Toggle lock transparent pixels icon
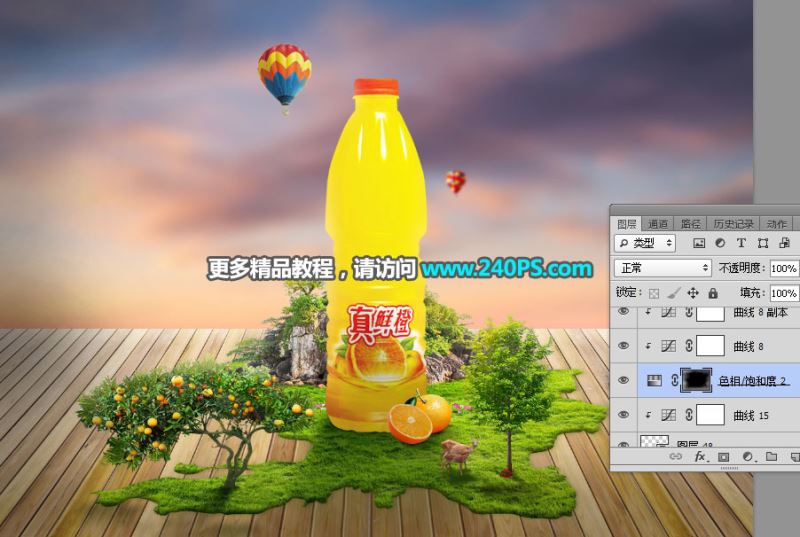 click(654, 293)
